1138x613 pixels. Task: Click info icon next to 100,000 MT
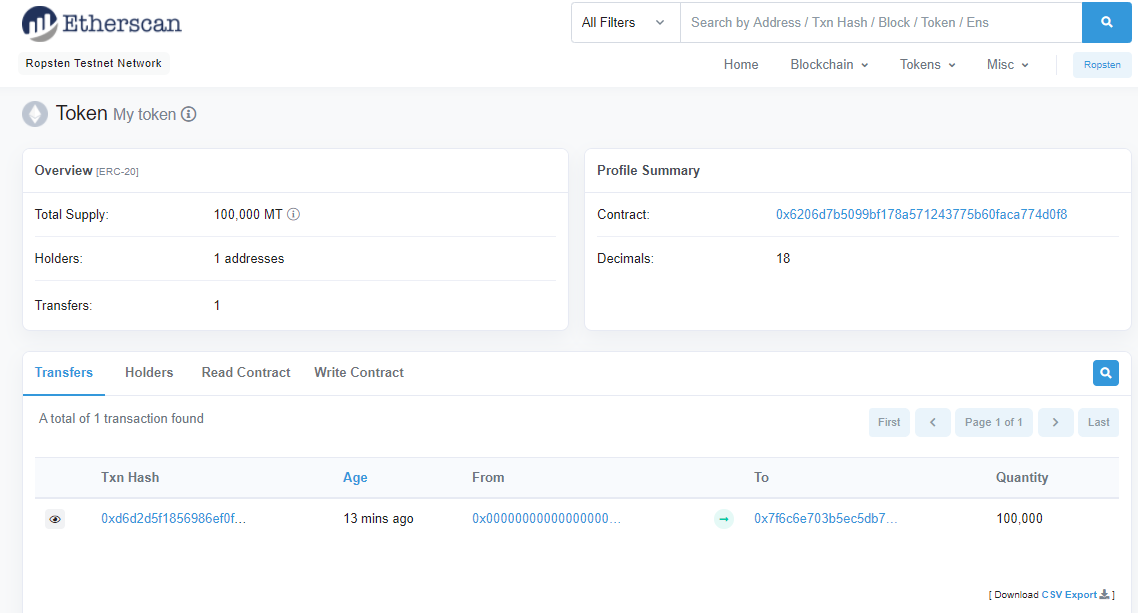pyautogui.click(x=293, y=214)
